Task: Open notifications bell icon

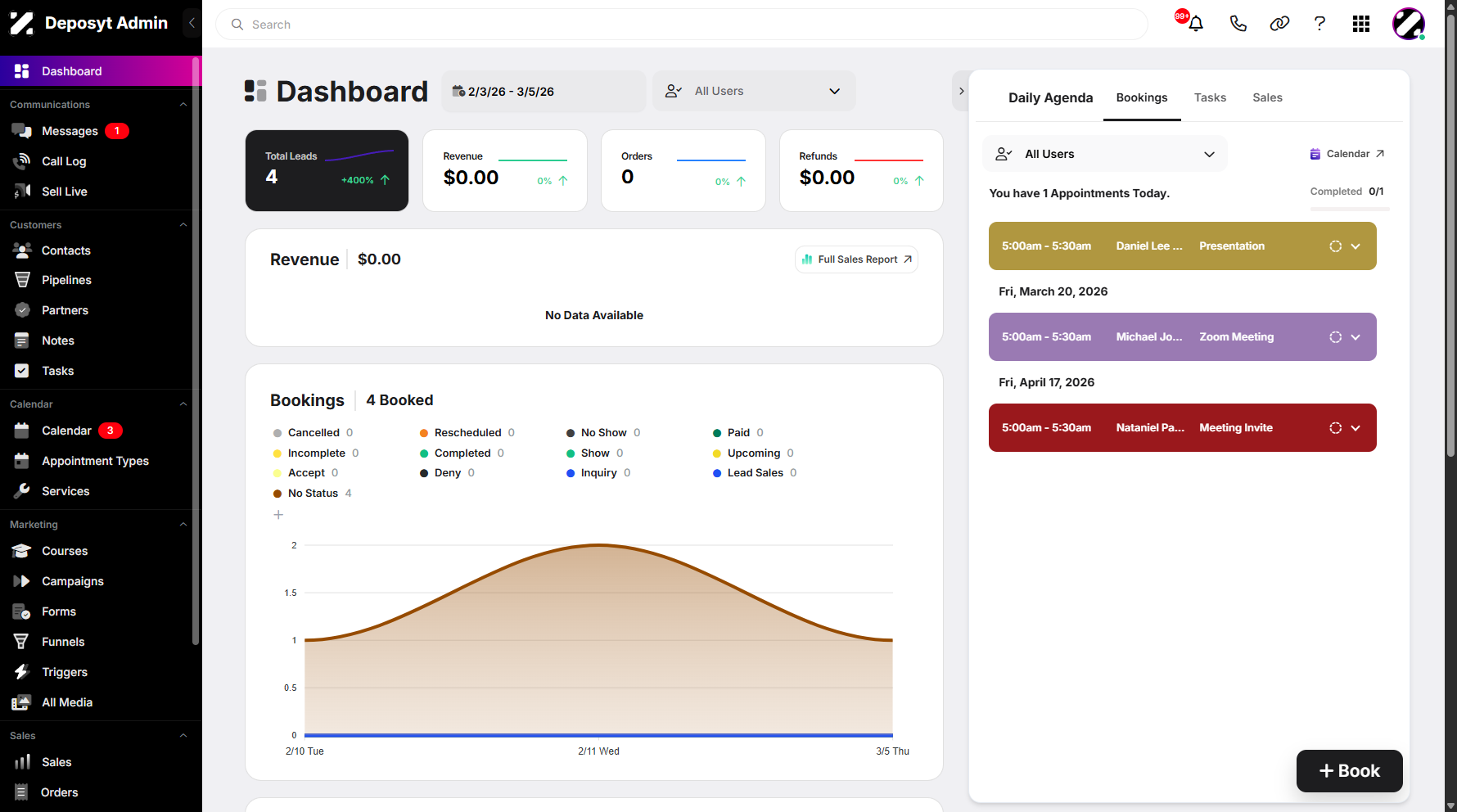Action: click(x=1196, y=24)
